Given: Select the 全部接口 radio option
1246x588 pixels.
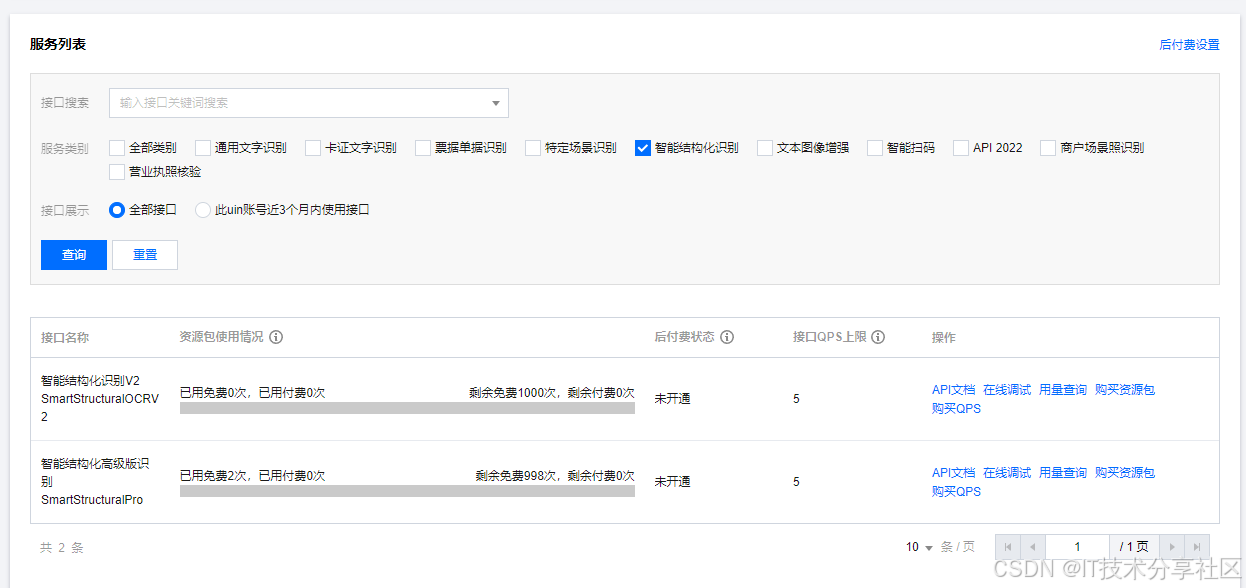Looking at the screenshot, I should click(117, 210).
